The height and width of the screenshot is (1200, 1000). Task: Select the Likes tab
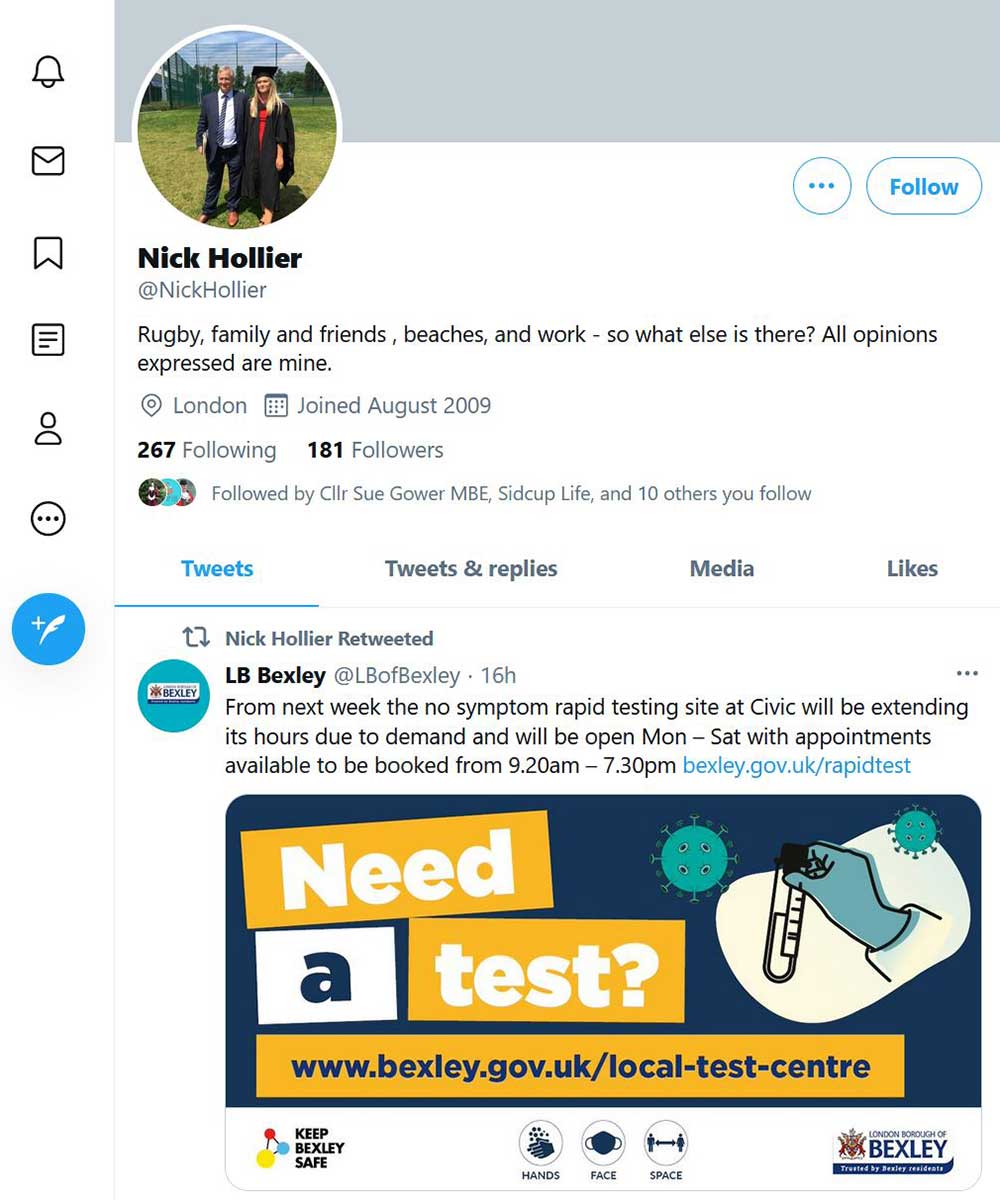pyautogui.click(x=912, y=569)
